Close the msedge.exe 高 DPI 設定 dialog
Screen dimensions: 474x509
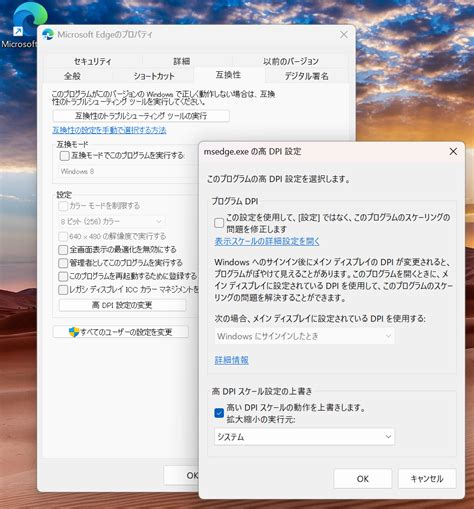coord(453,152)
